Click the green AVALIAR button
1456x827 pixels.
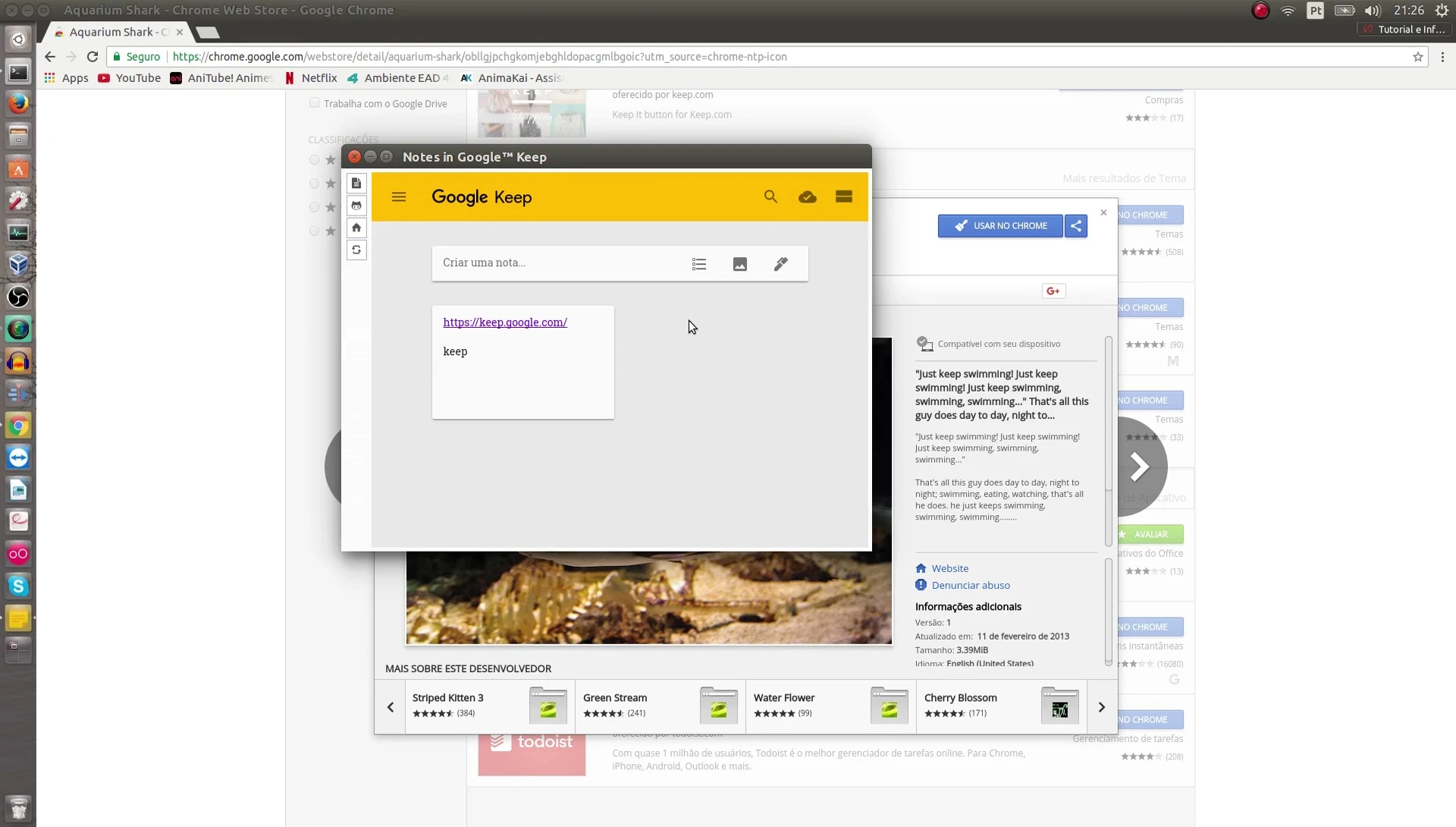[x=1150, y=535]
